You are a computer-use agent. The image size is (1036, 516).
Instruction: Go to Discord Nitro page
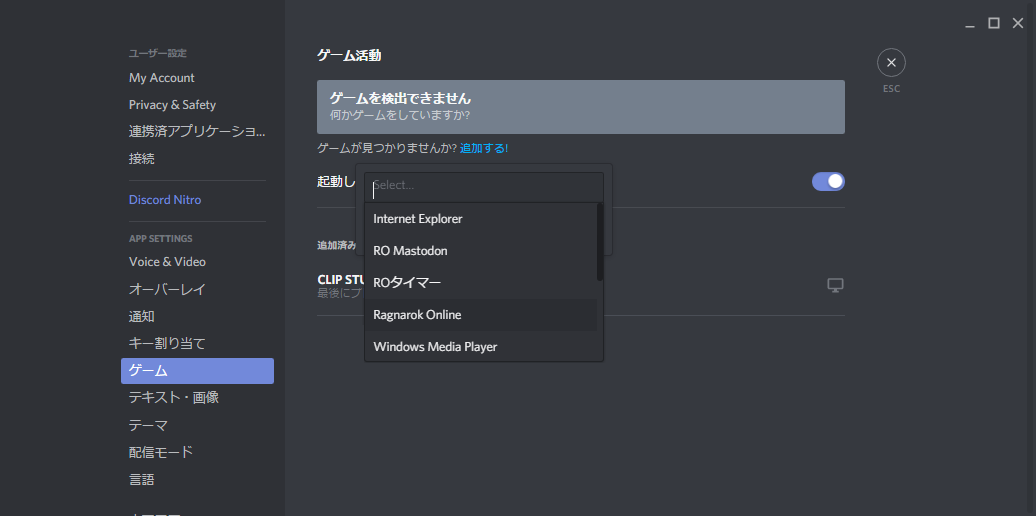click(165, 200)
